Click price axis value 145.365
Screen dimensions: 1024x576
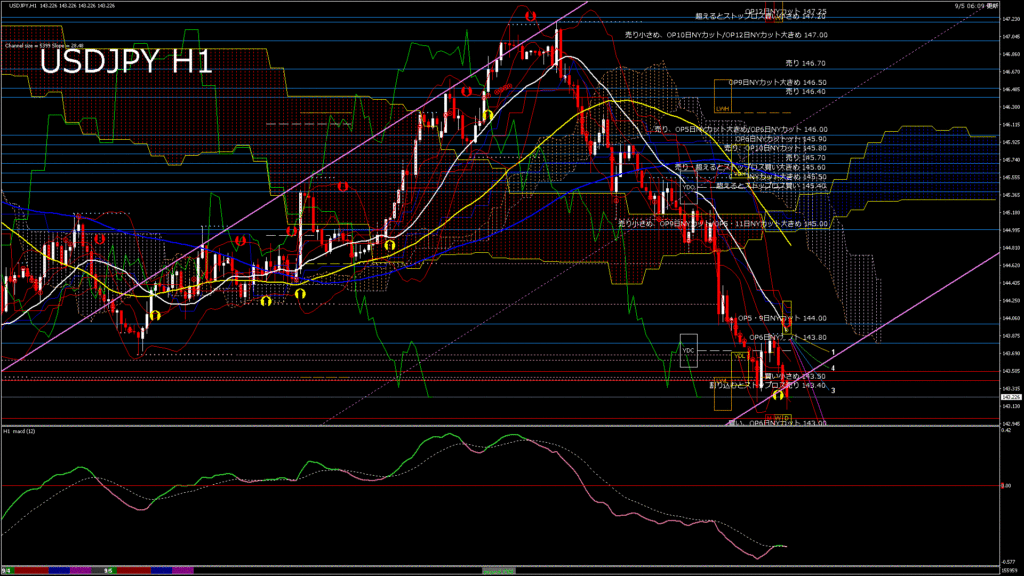pyautogui.click(x=1011, y=195)
